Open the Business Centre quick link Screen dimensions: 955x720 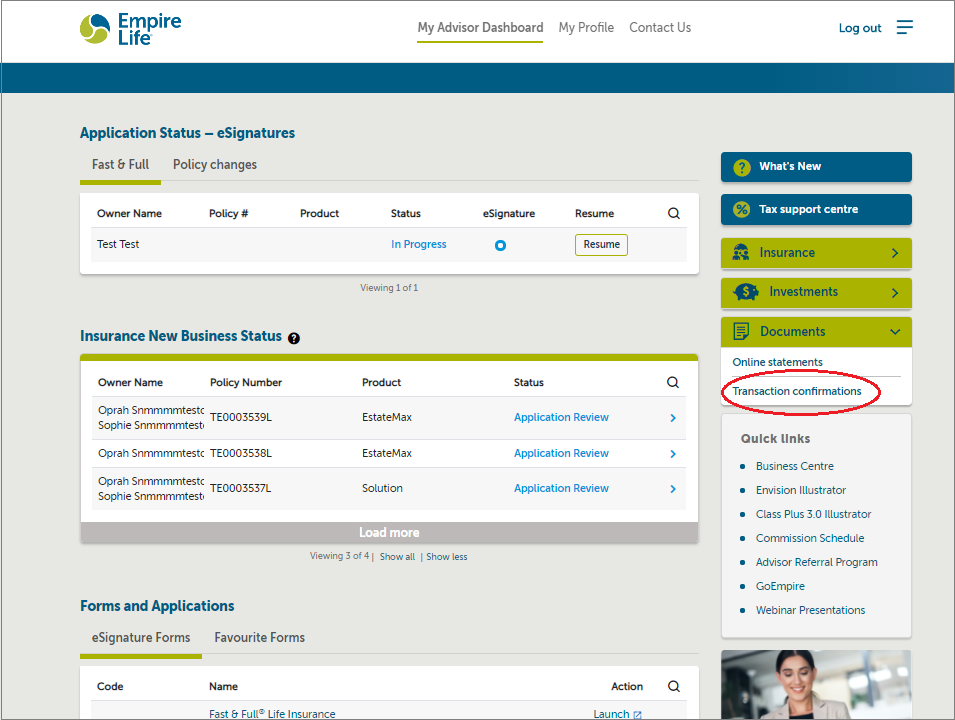[x=795, y=466]
